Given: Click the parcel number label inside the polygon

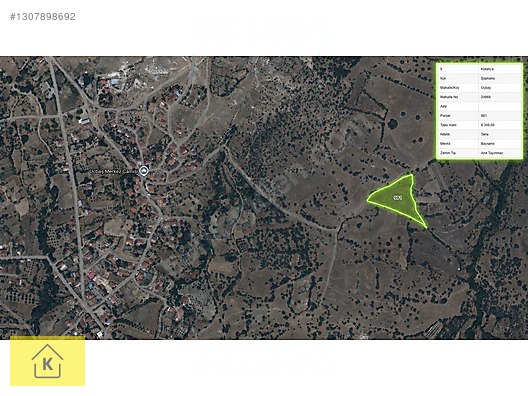Looking at the screenshot, I should (397, 198).
